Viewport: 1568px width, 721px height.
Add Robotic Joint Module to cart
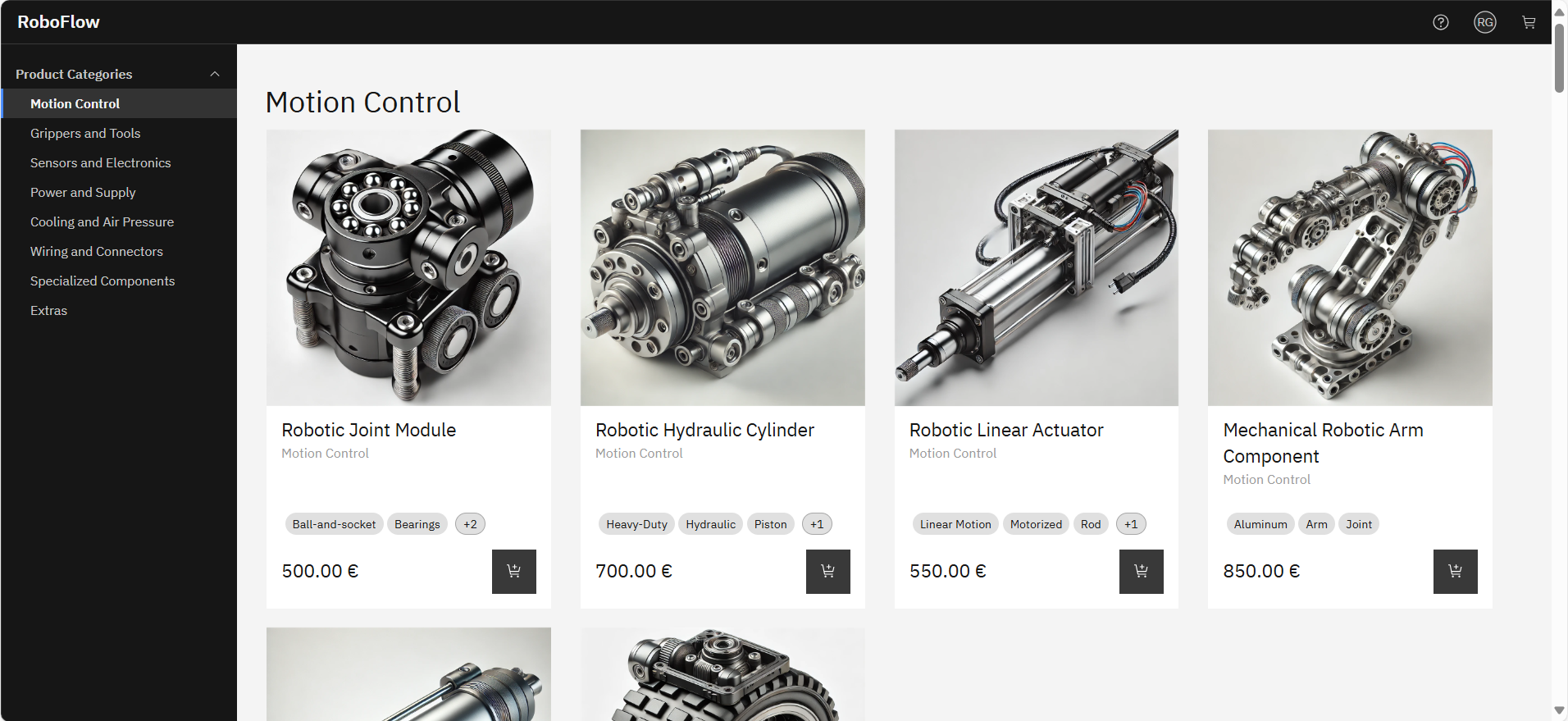pos(514,572)
